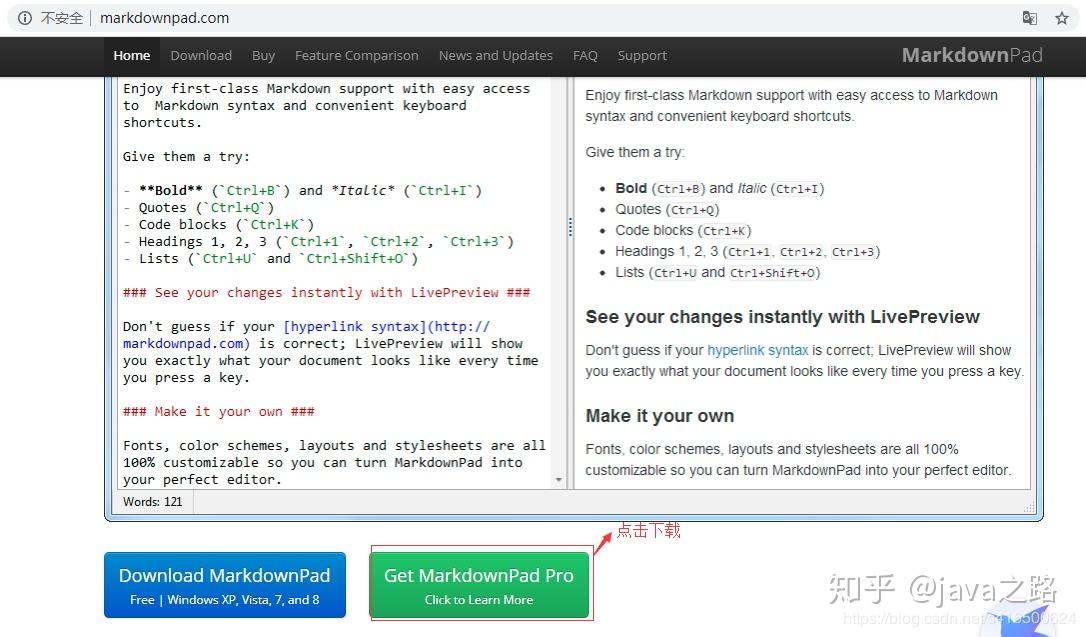This screenshot has width=1086, height=637.
Task: Open the 不安全 site security info icon
Action: (x=24, y=17)
